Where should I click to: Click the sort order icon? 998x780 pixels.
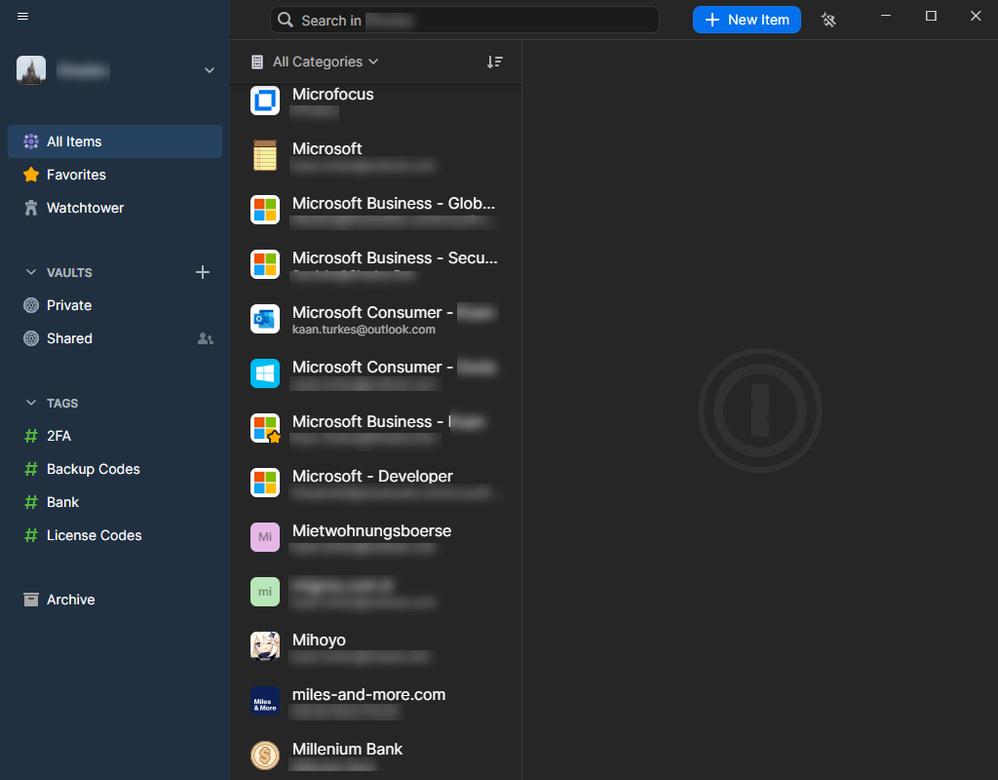(494, 62)
